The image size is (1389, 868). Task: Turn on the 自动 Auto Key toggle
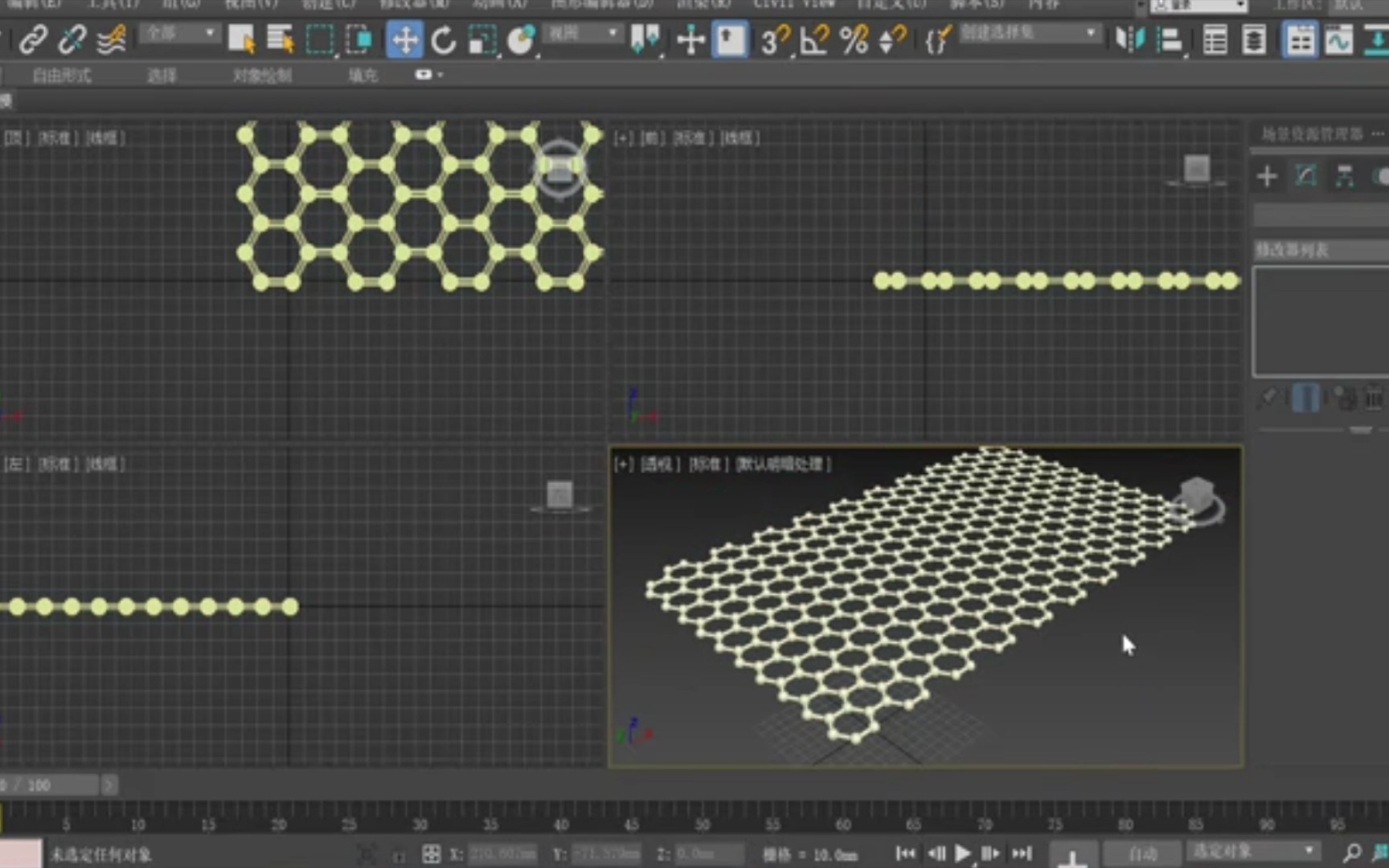[1141, 854]
